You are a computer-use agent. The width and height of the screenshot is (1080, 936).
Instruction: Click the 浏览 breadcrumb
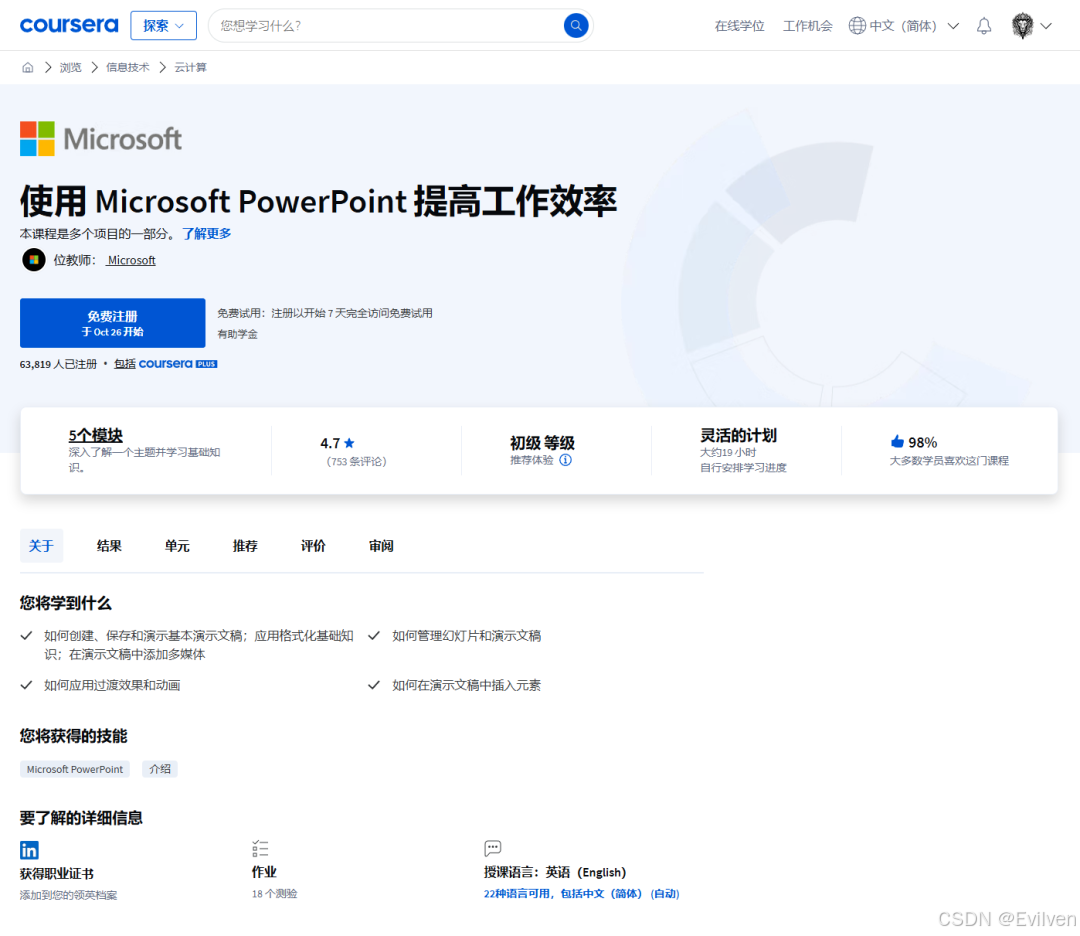[70, 67]
